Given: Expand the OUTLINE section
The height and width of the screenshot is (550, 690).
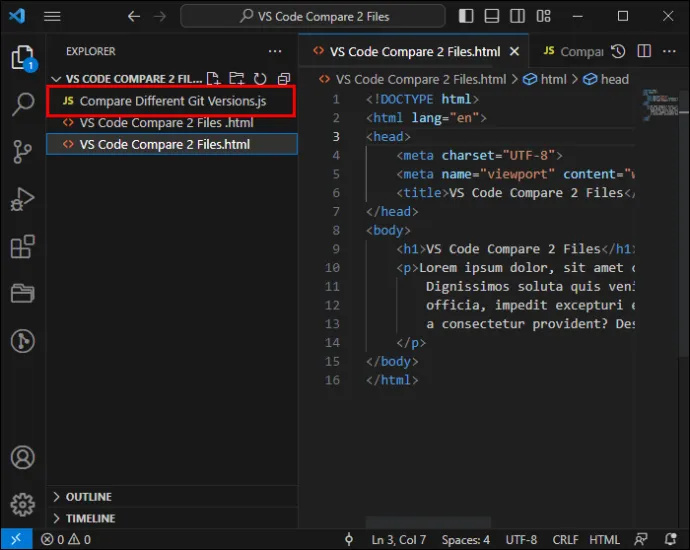Looking at the screenshot, I should (172, 497).
